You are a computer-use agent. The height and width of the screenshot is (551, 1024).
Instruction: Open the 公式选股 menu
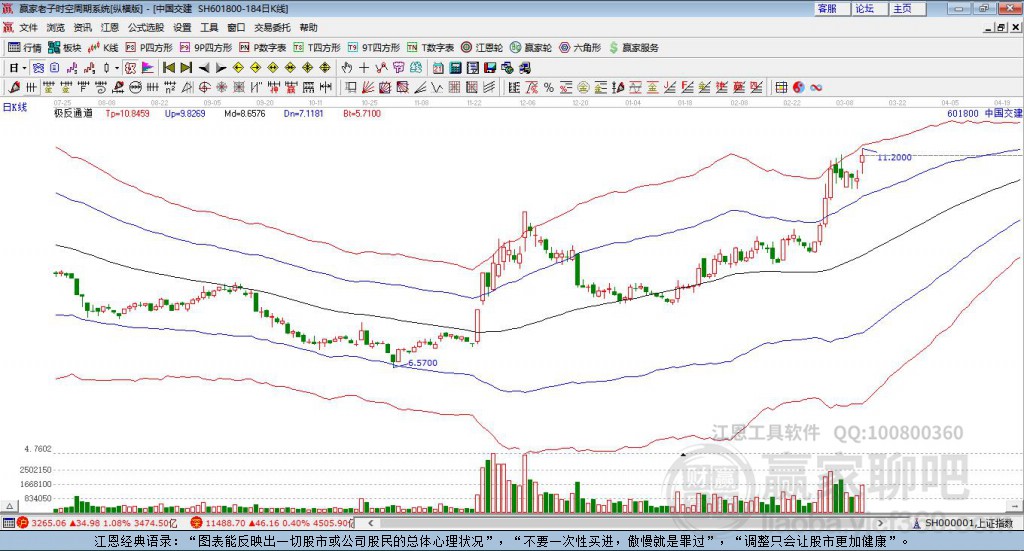click(146, 27)
